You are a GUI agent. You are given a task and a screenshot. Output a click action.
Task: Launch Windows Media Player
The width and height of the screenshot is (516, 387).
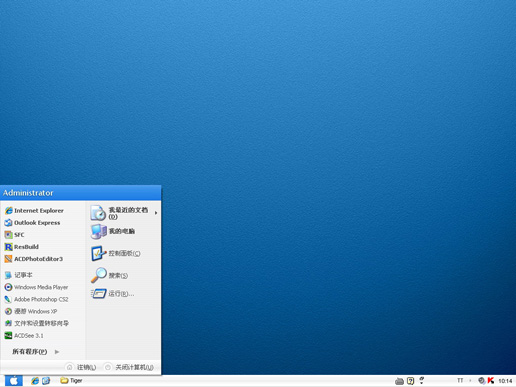click(x=36, y=287)
